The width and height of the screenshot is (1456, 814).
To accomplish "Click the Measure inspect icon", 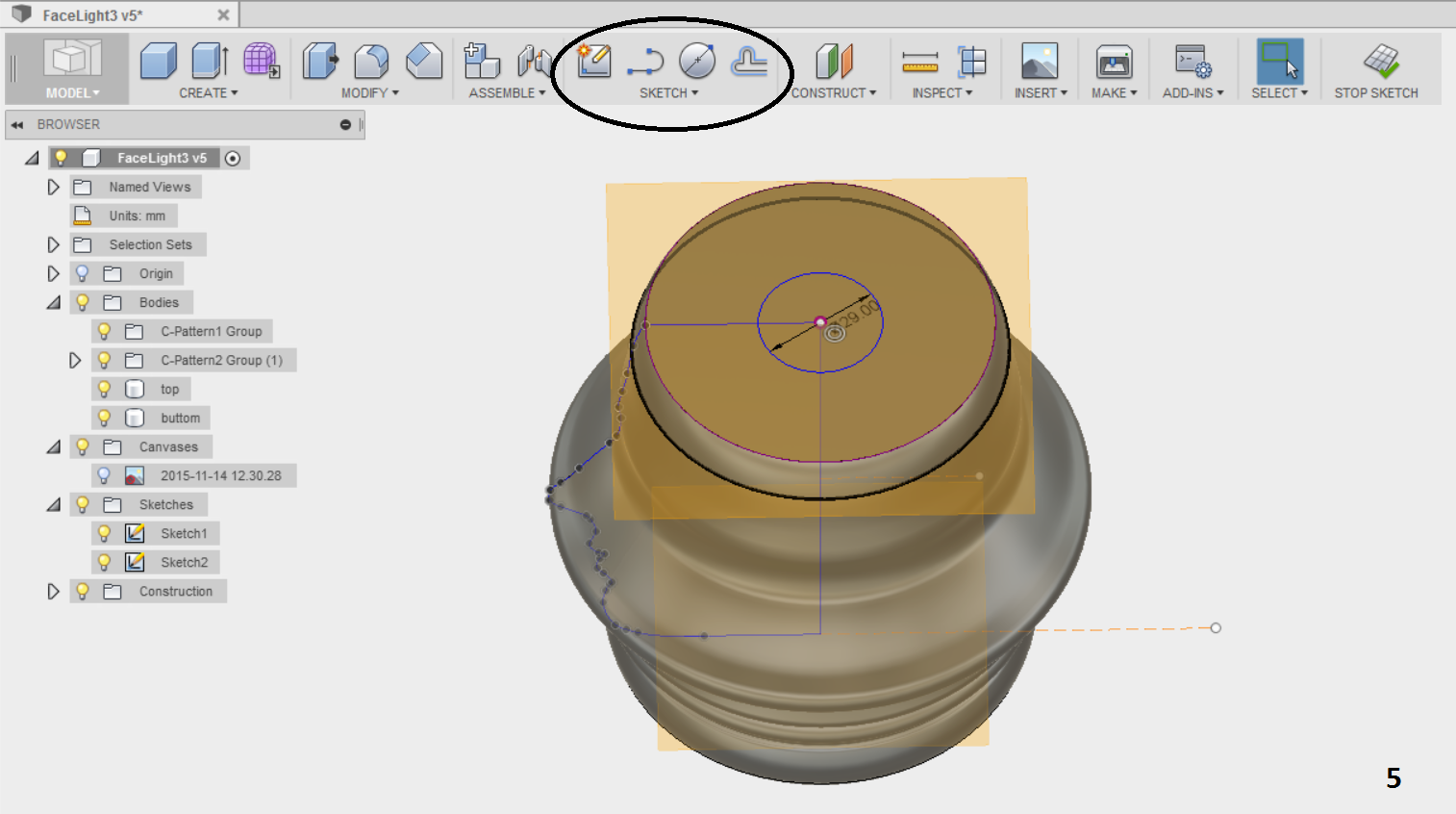I will click(920, 64).
